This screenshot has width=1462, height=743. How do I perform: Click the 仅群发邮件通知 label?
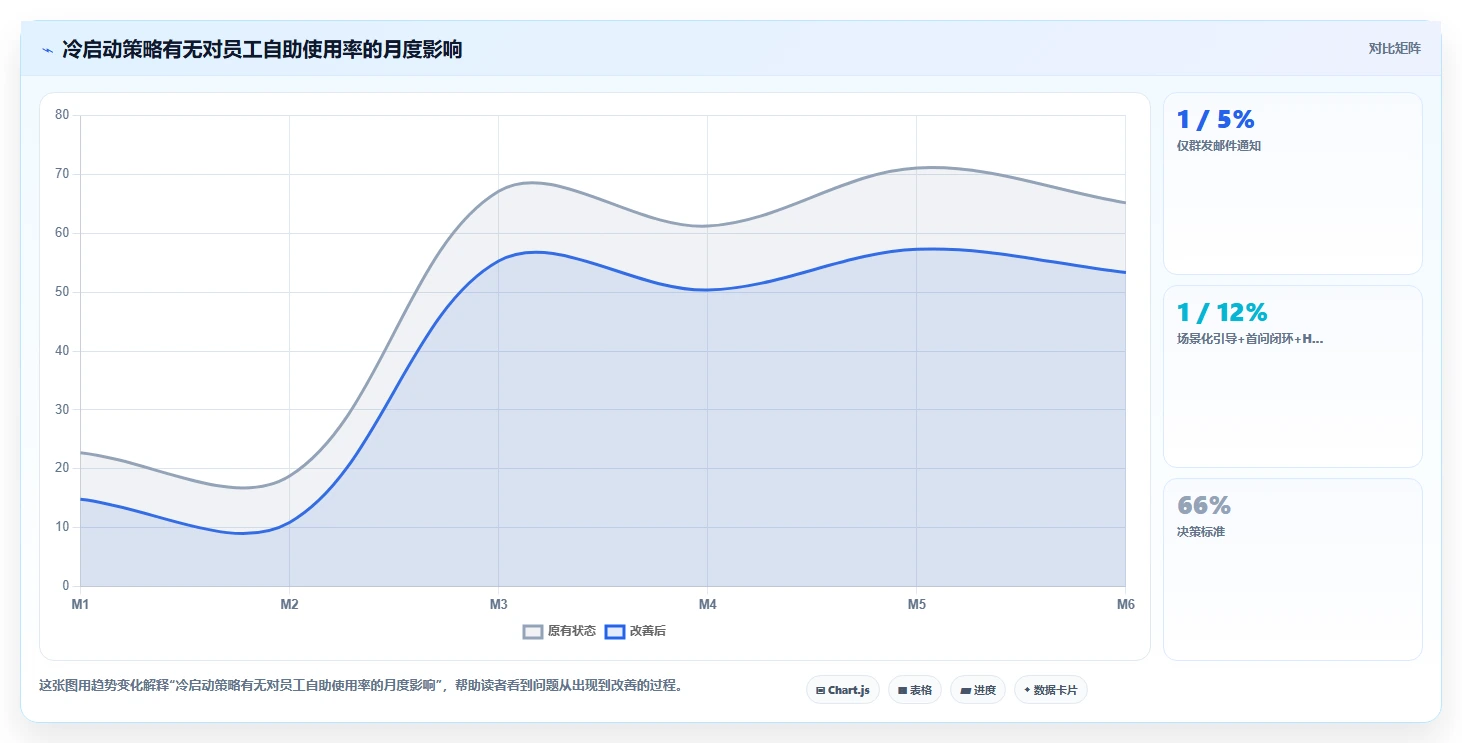(x=1219, y=146)
